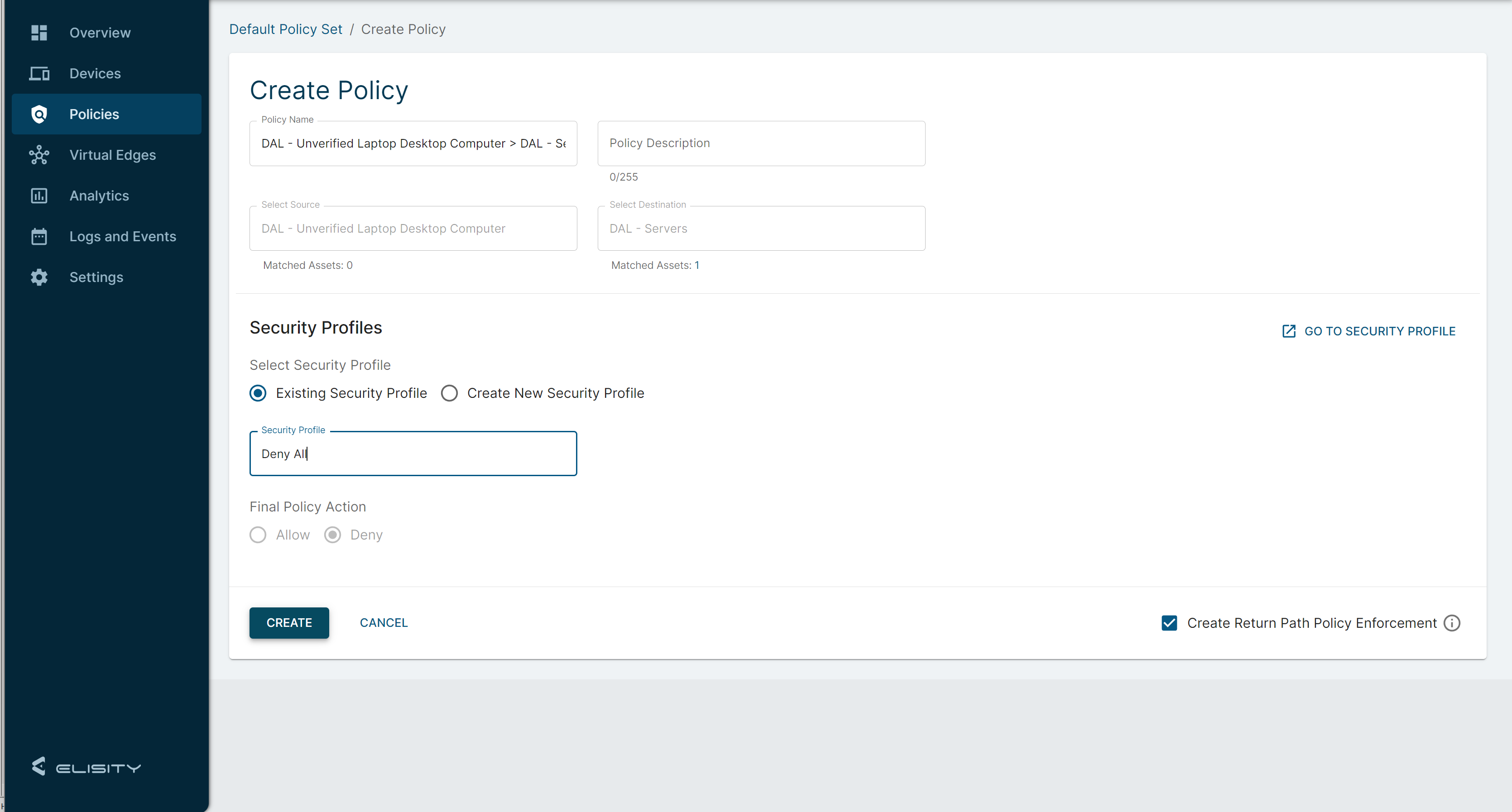Screen dimensions: 1512x812
Task: Click the Overview dashboard icon
Action: click(x=39, y=33)
